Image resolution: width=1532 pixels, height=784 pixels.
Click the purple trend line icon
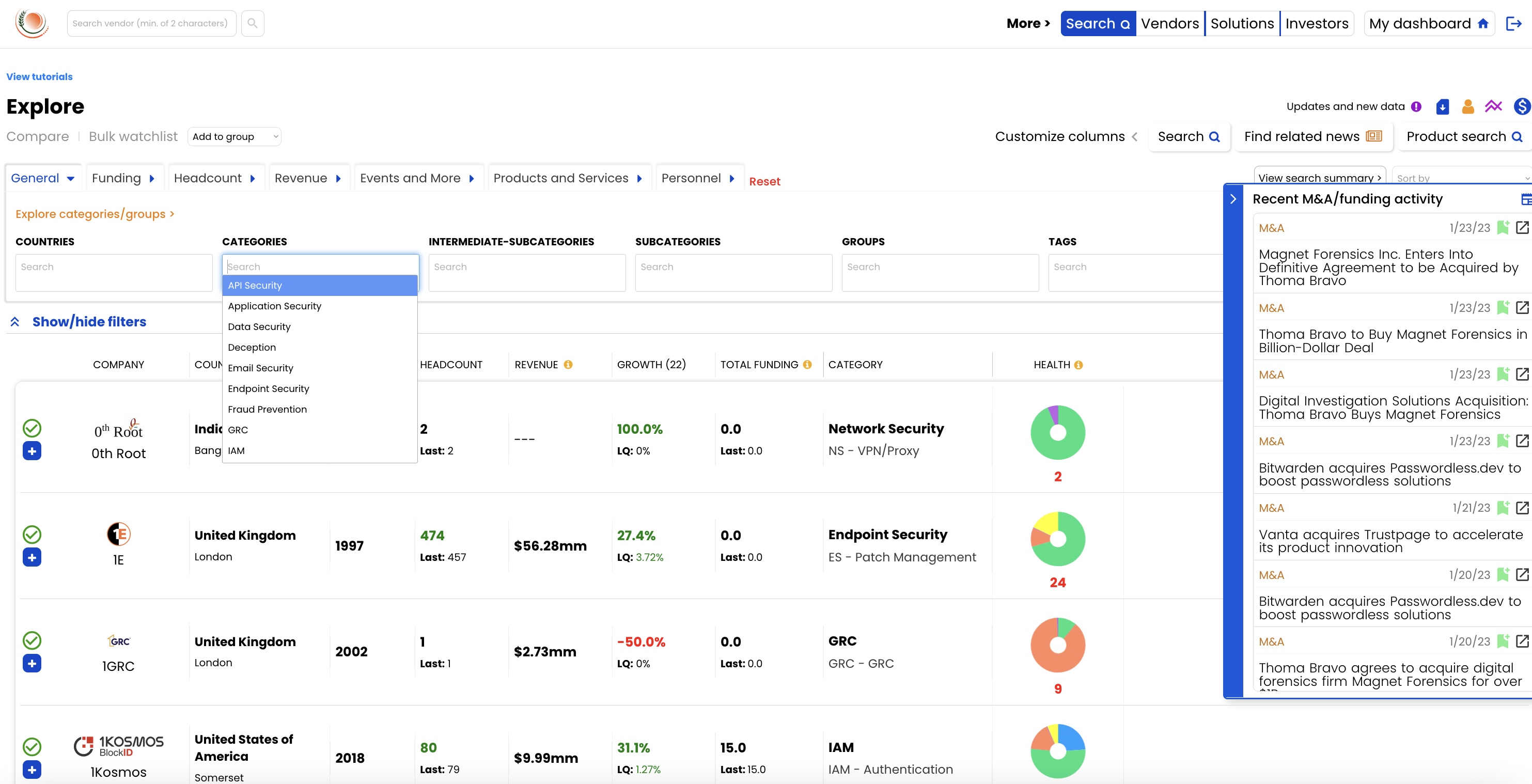(1493, 106)
